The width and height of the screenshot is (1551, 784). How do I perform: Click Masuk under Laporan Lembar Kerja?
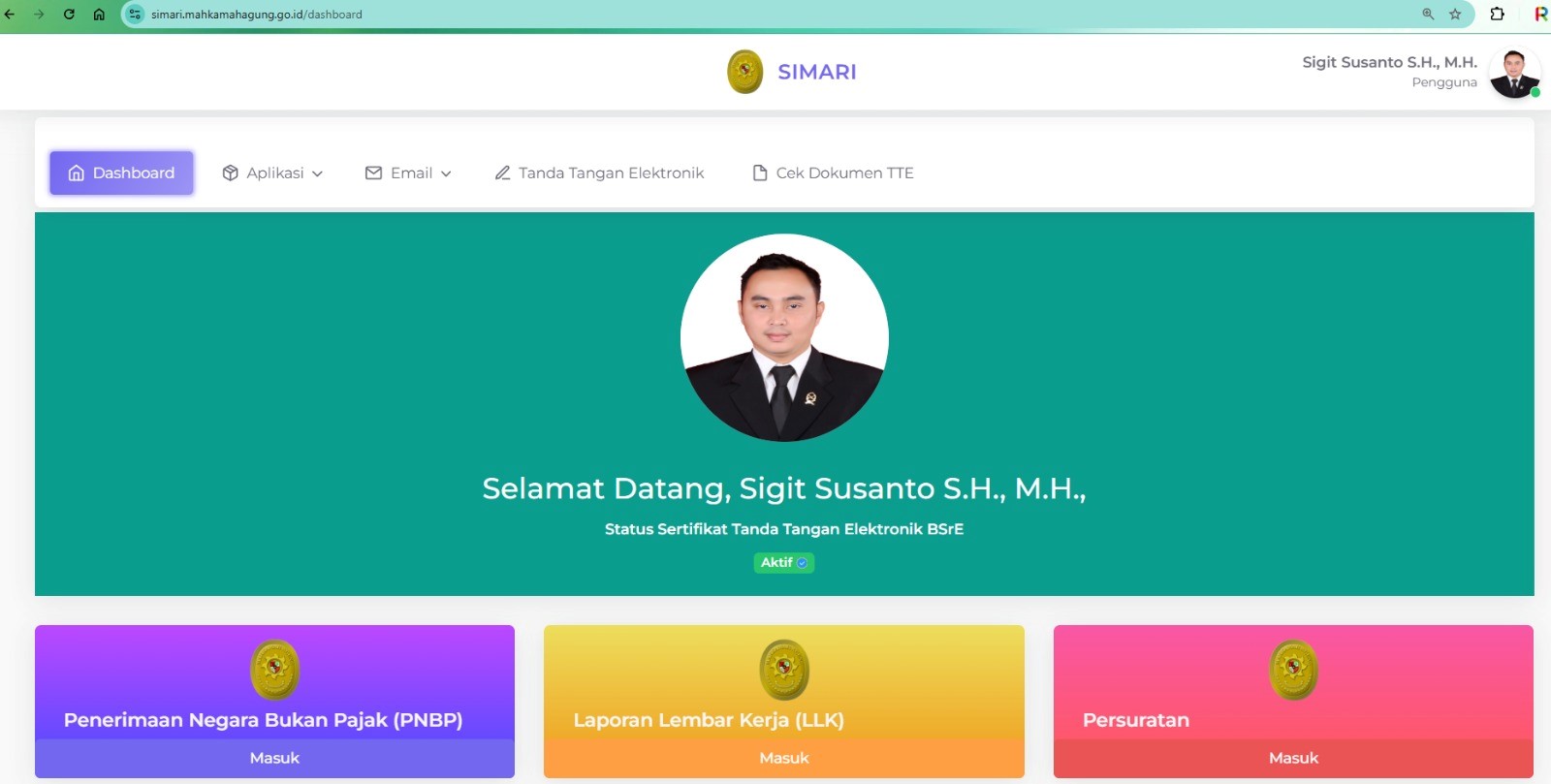click(x=783, y=758)
